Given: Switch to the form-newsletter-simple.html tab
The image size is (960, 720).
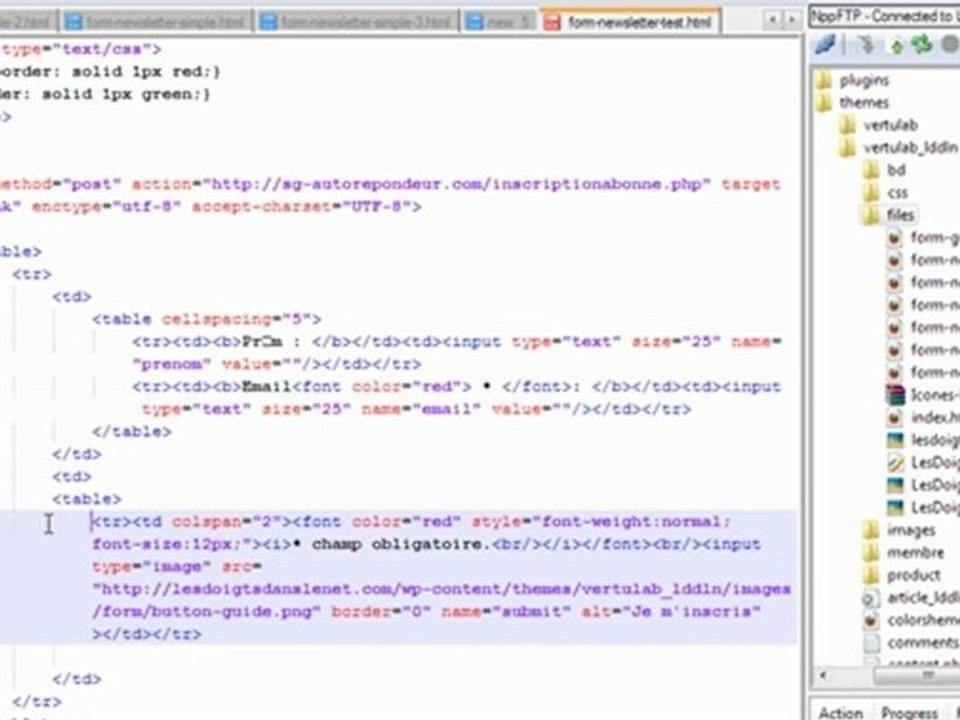Looking at the screenshot, I should click(x=157, y=23).
